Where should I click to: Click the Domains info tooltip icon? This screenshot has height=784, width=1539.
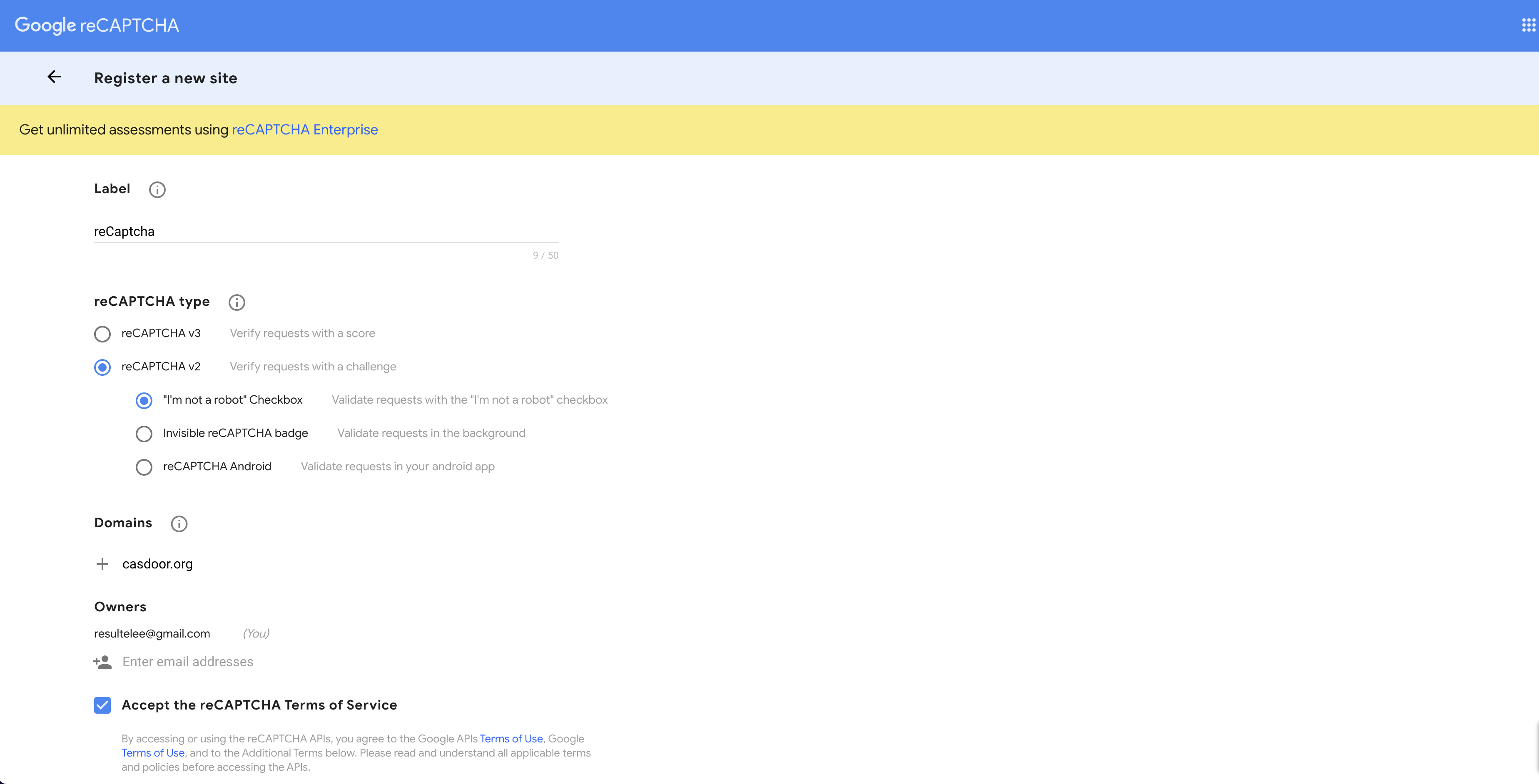[x=178, y=522]
